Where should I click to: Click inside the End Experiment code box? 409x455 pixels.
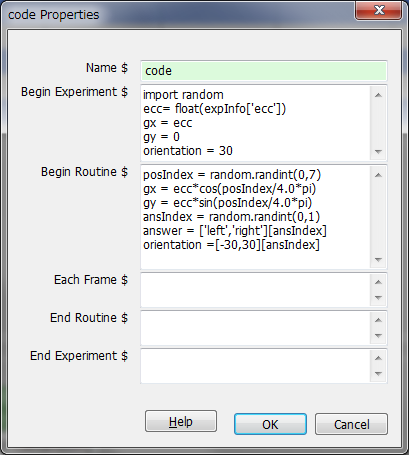tap(256, 366)
